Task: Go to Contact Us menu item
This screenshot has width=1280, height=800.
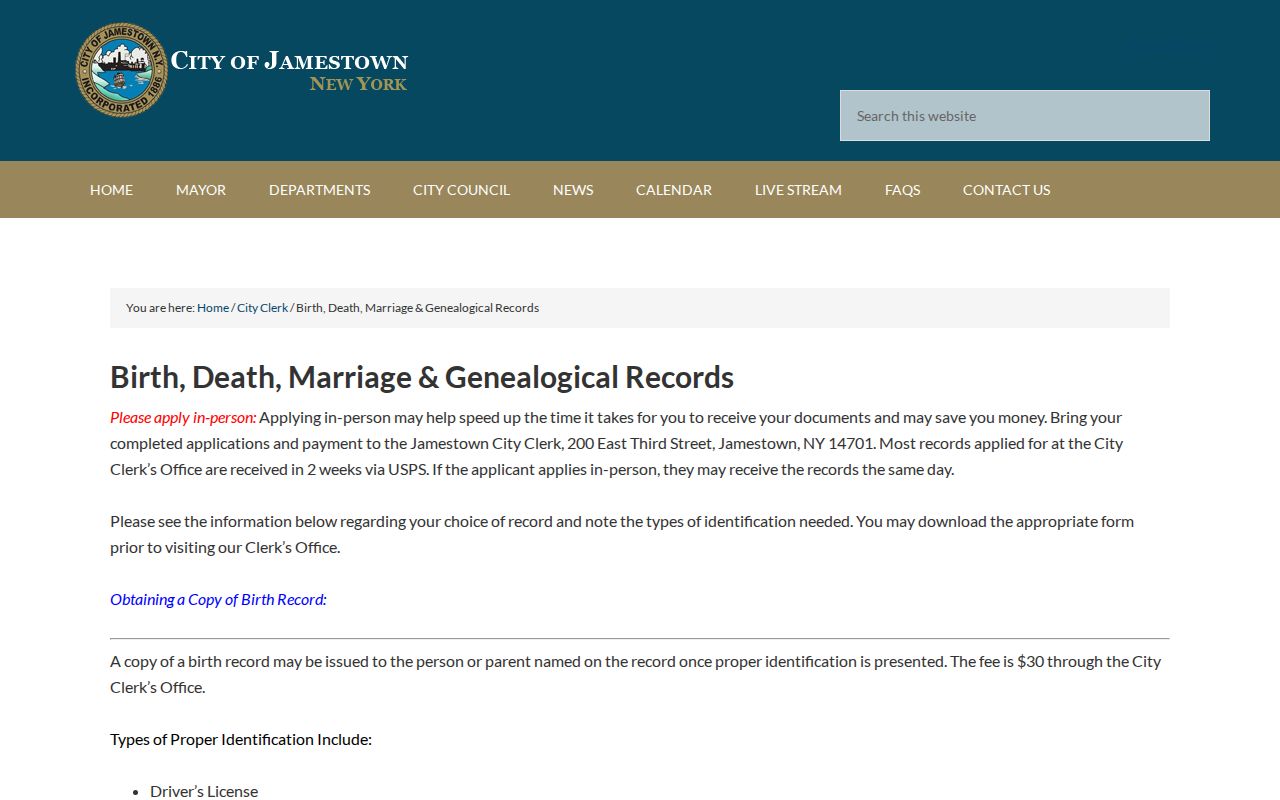Action: 1006,190
